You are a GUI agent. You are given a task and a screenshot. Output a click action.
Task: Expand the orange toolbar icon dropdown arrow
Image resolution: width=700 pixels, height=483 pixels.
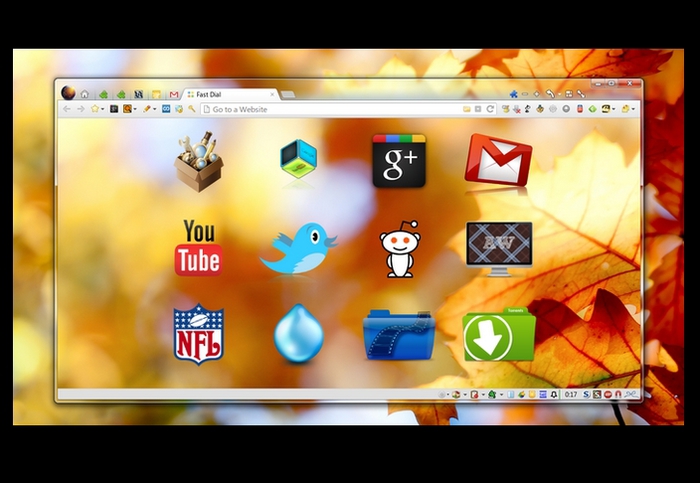point(135,109)
